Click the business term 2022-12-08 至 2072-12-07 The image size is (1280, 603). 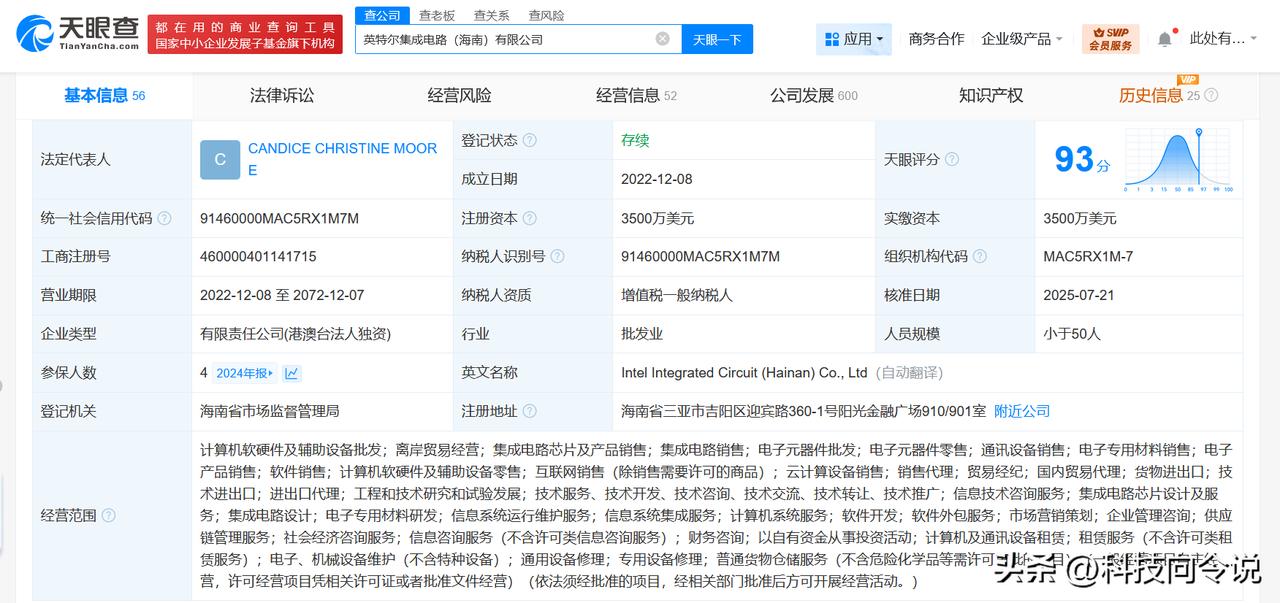(x=282, y=295)
